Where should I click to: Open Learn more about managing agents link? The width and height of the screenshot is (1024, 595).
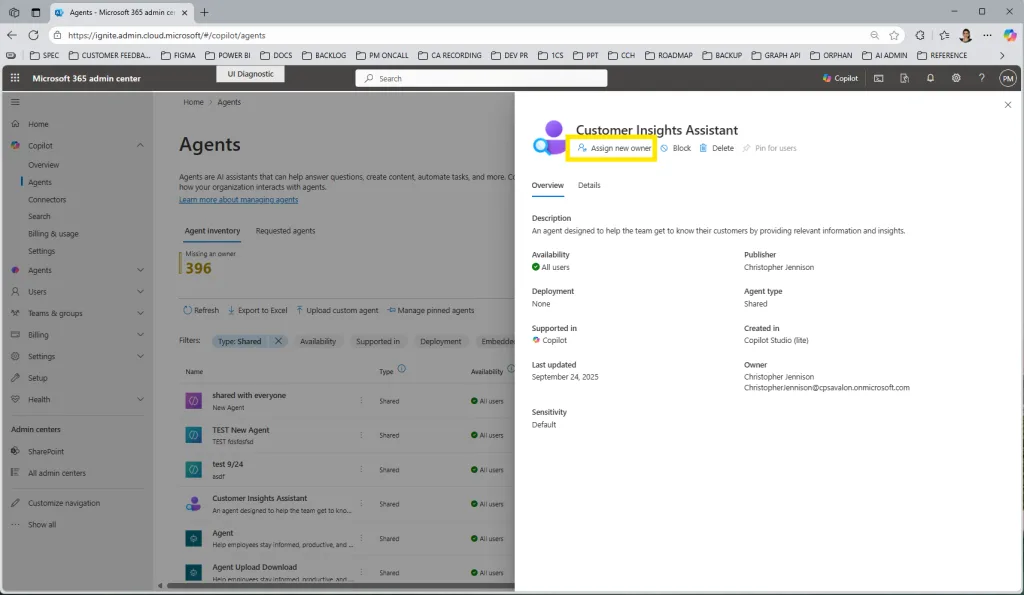[238, 200]
